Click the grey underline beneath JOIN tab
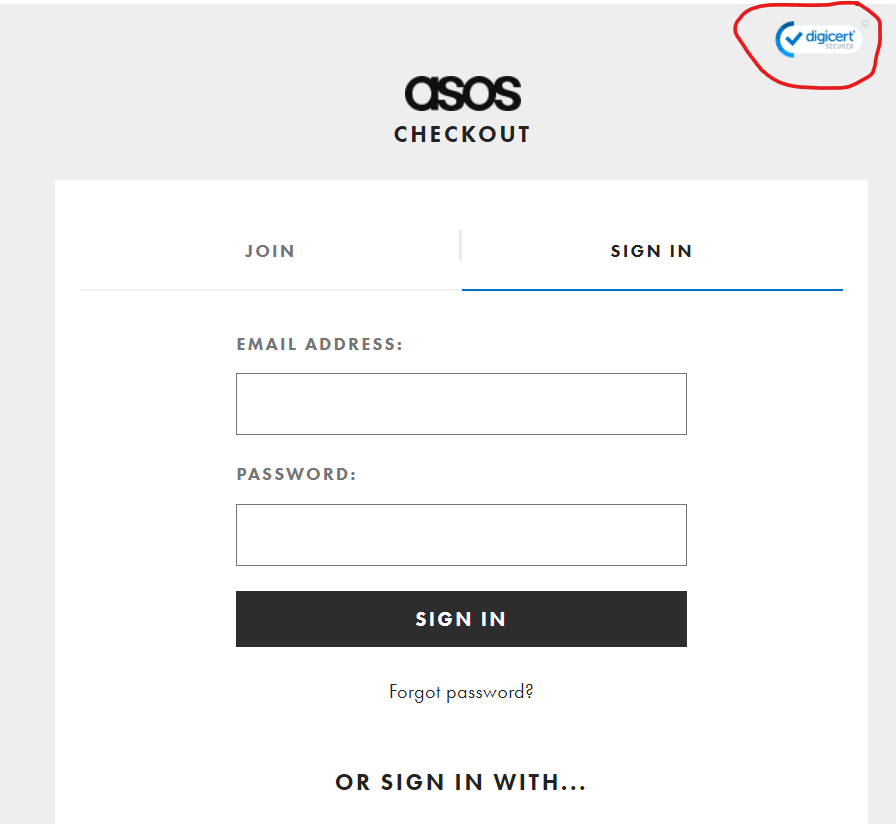This screenshot has width=896, height=824. (270, 290)
